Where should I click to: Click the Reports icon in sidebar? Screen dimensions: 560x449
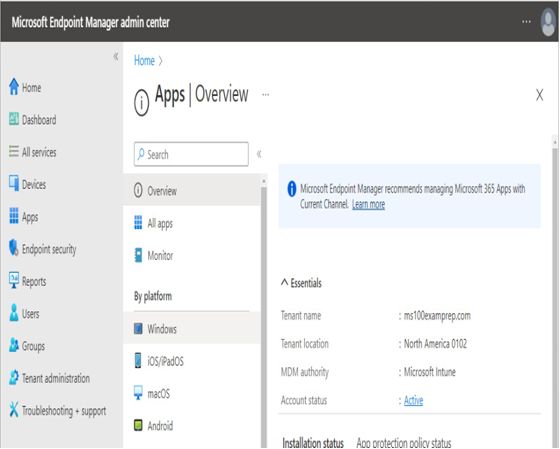14,280
